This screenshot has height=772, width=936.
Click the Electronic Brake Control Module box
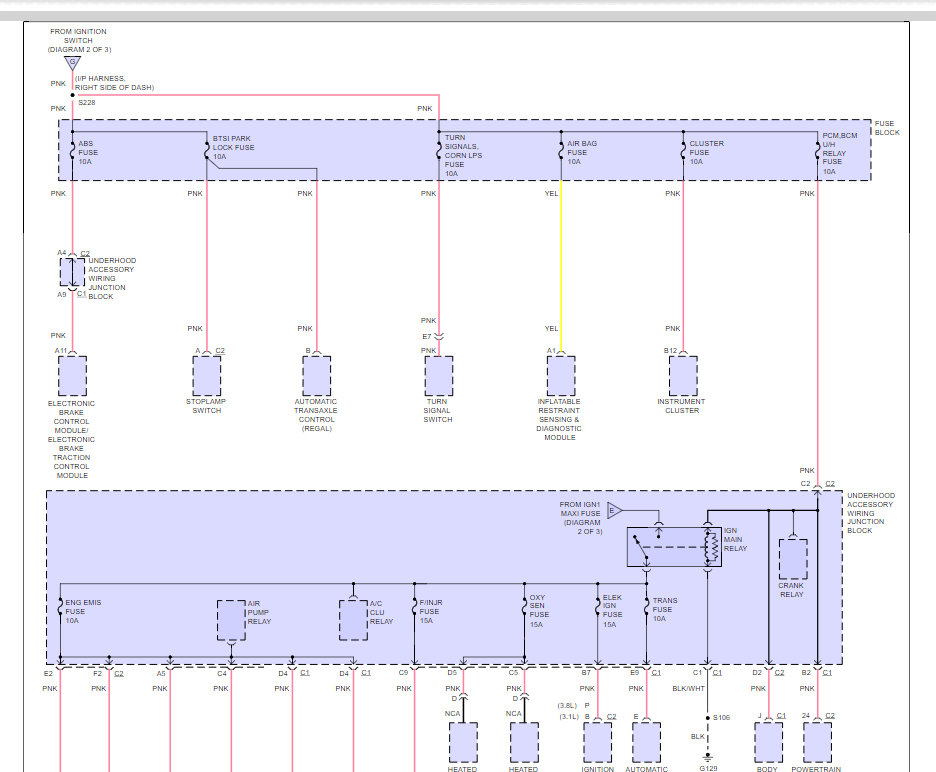point(72,376)
